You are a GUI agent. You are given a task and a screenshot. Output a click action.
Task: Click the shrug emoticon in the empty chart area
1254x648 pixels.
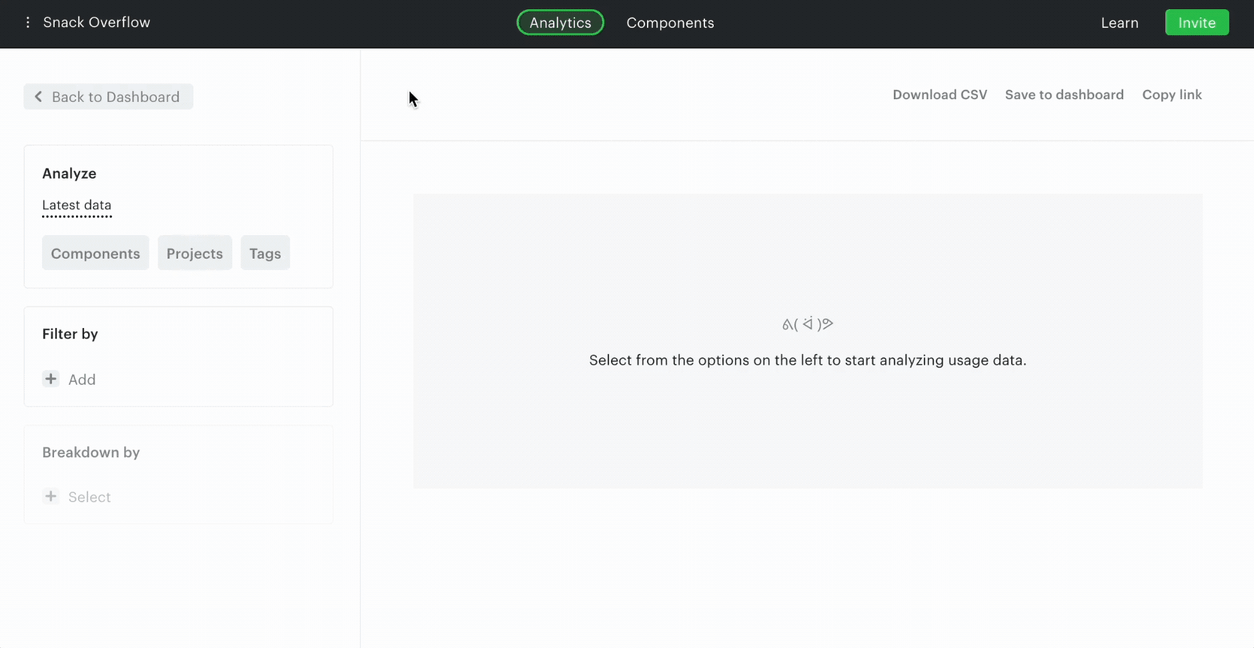807,323
